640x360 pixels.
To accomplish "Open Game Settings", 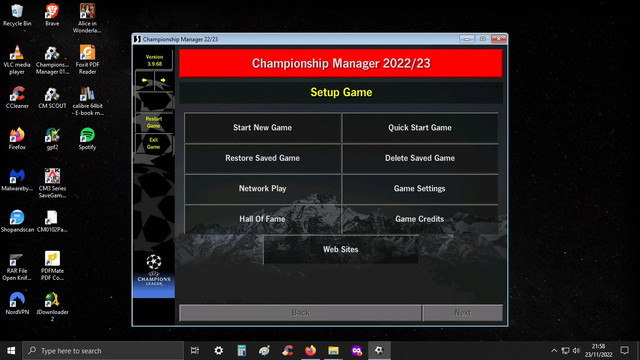I will pos(420,189).
